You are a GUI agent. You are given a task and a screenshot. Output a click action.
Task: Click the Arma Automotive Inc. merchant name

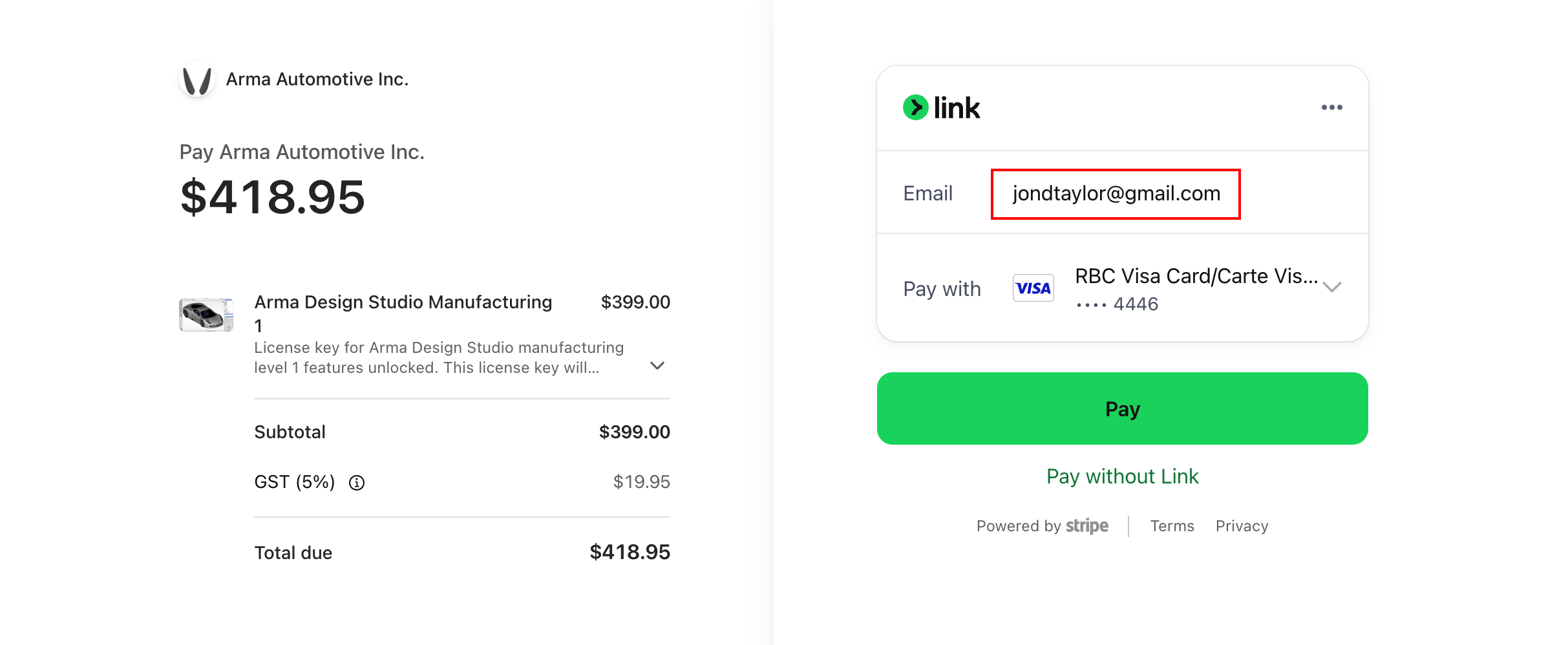pyautogui.click(x=317, y=79)
